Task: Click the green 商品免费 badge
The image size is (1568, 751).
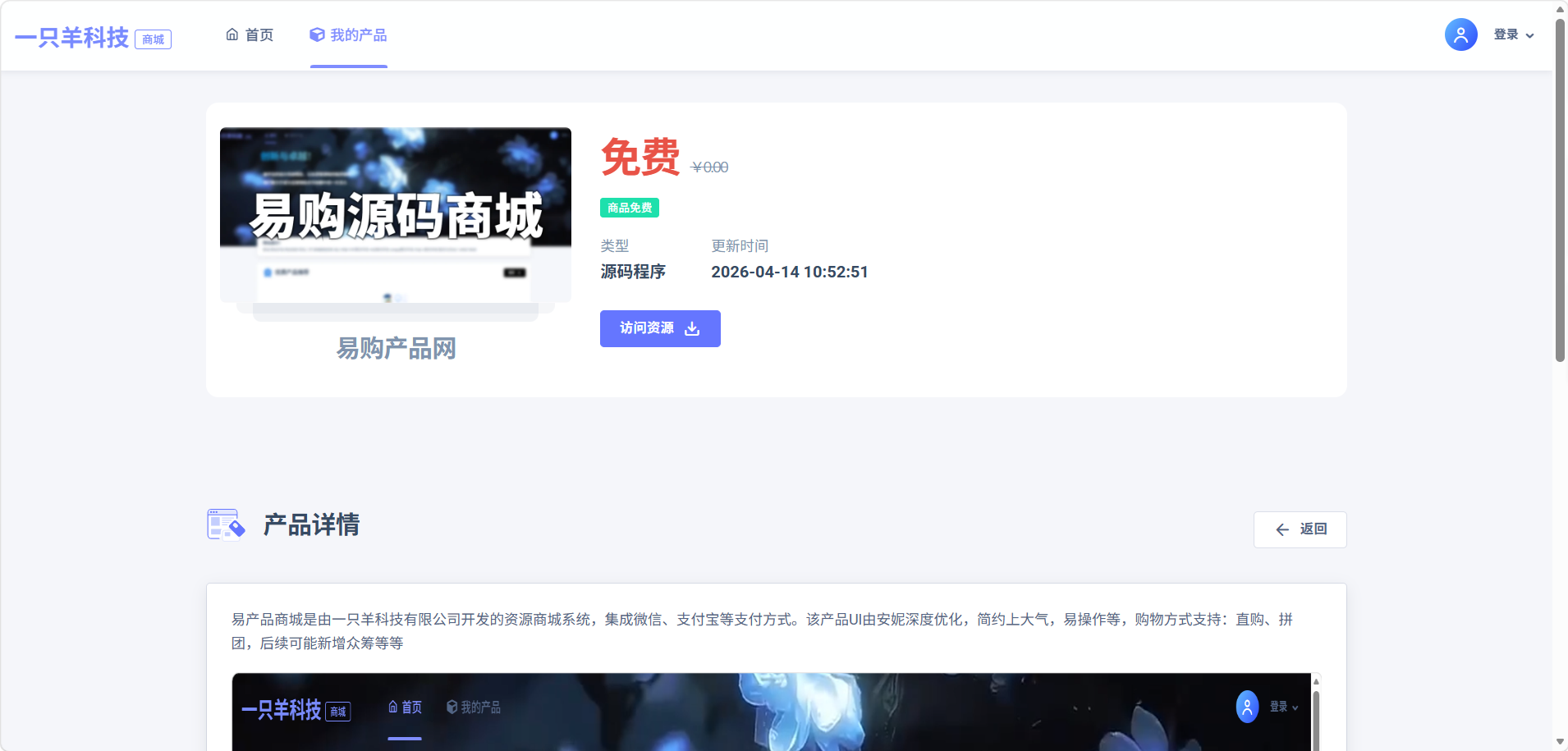Action: point(630,208)
